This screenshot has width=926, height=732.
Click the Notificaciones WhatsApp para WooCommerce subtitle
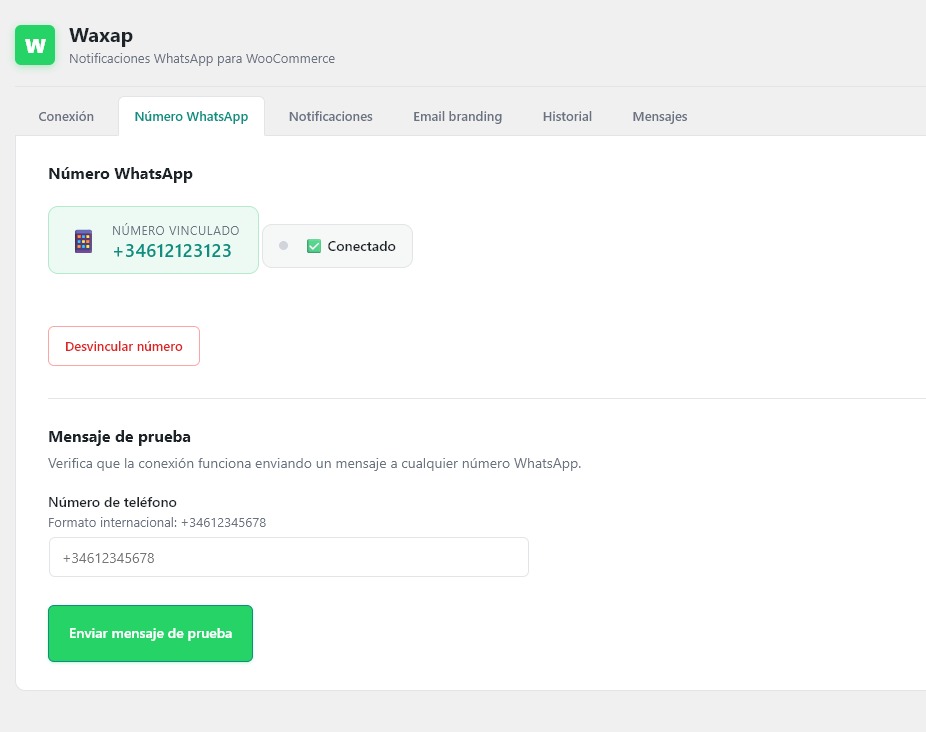click(202, 58)
